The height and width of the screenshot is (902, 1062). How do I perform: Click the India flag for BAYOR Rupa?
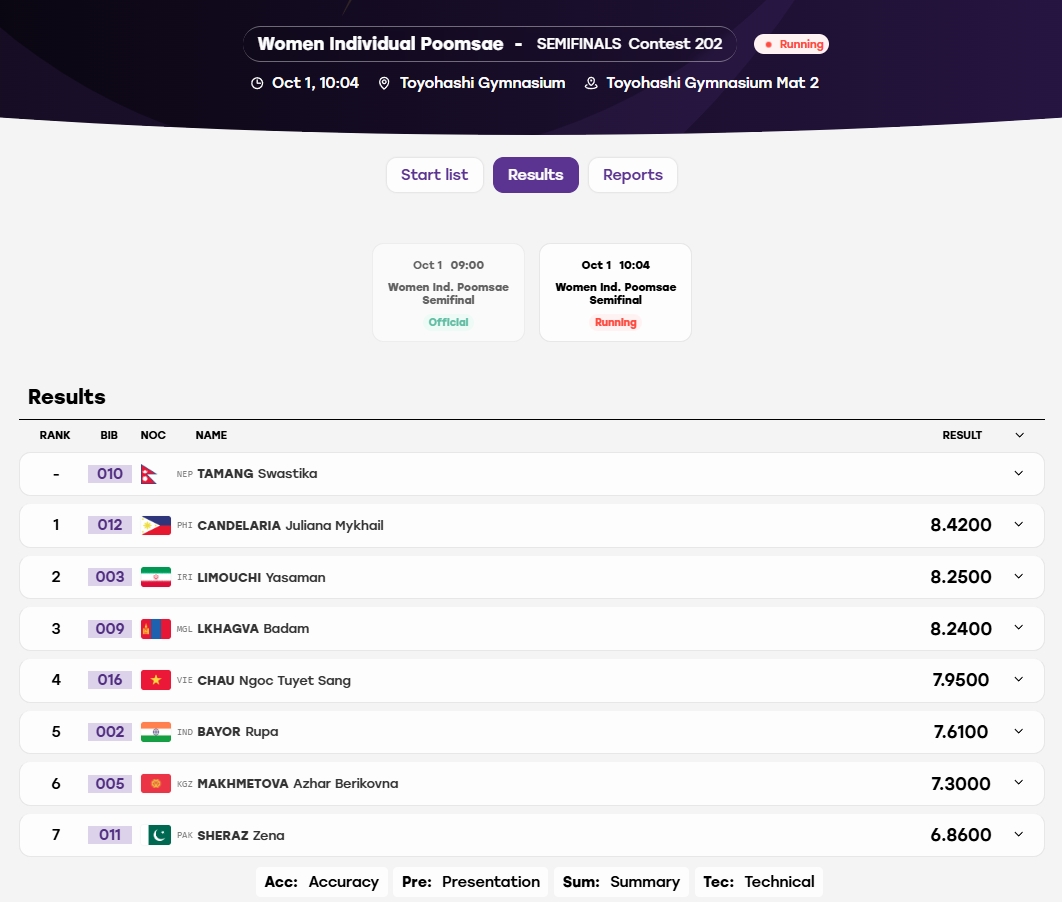156,732
